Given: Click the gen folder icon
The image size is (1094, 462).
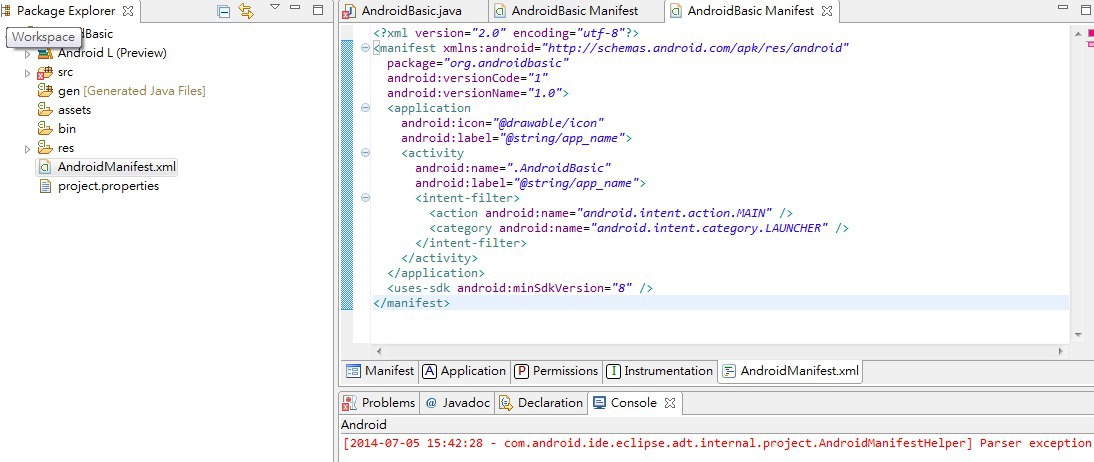Looking at the screenshot, I should [x=45, y=91].
